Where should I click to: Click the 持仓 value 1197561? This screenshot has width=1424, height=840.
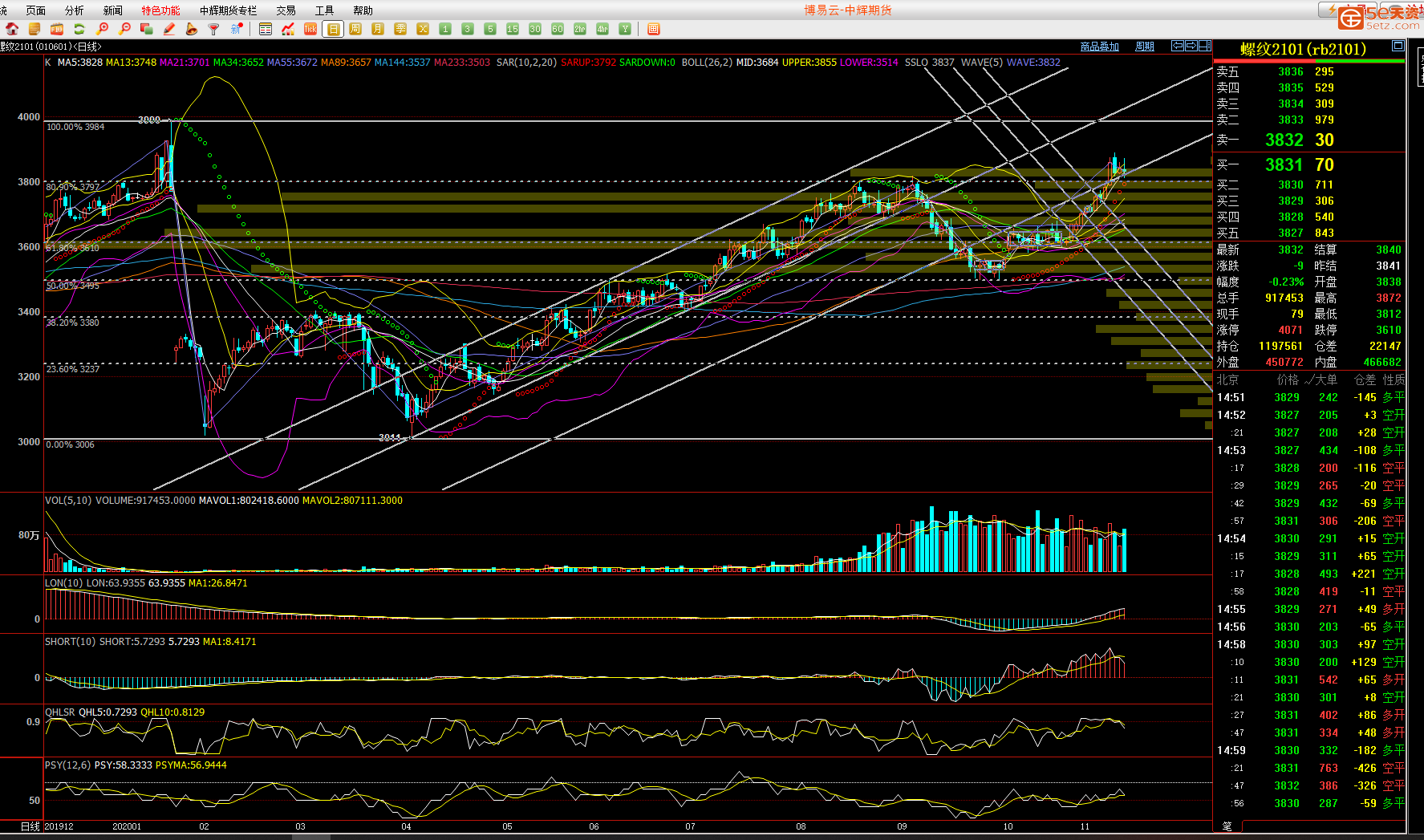(1280, 346)
